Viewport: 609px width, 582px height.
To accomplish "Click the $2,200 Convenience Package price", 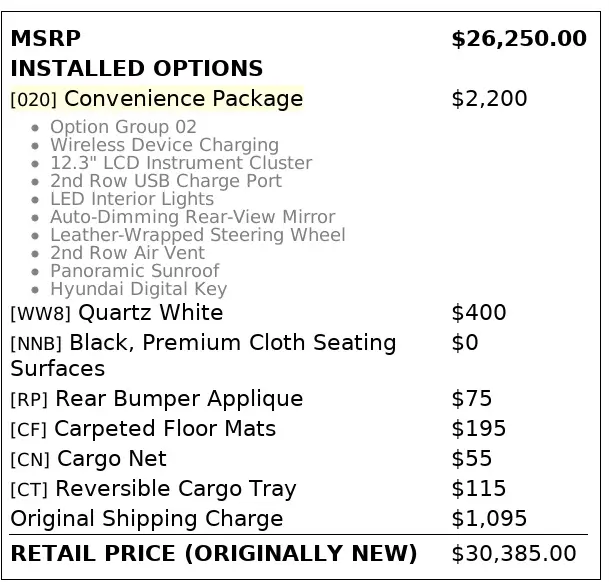I will coord(489,99).
